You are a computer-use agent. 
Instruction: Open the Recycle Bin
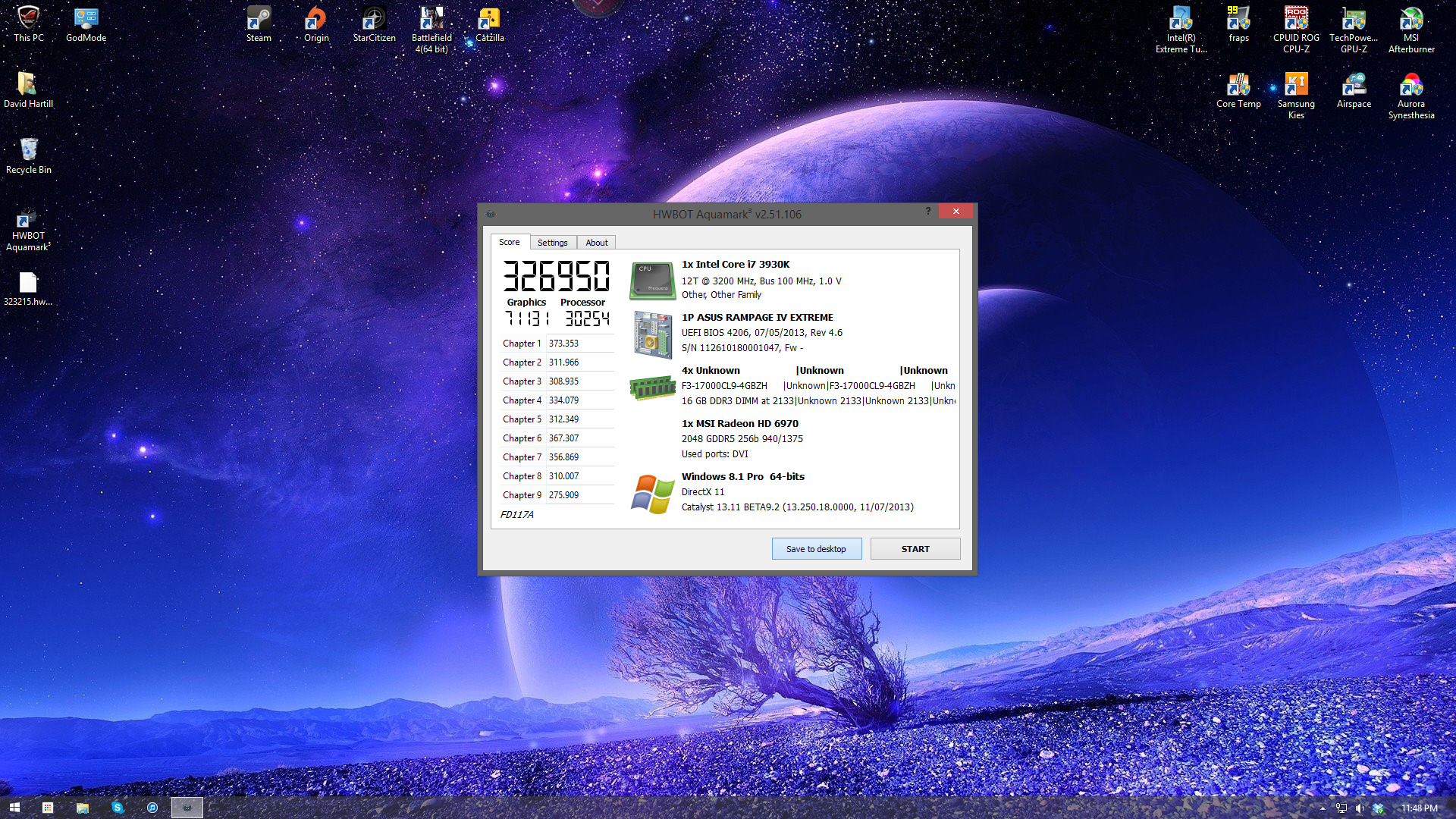coord(28,156)
